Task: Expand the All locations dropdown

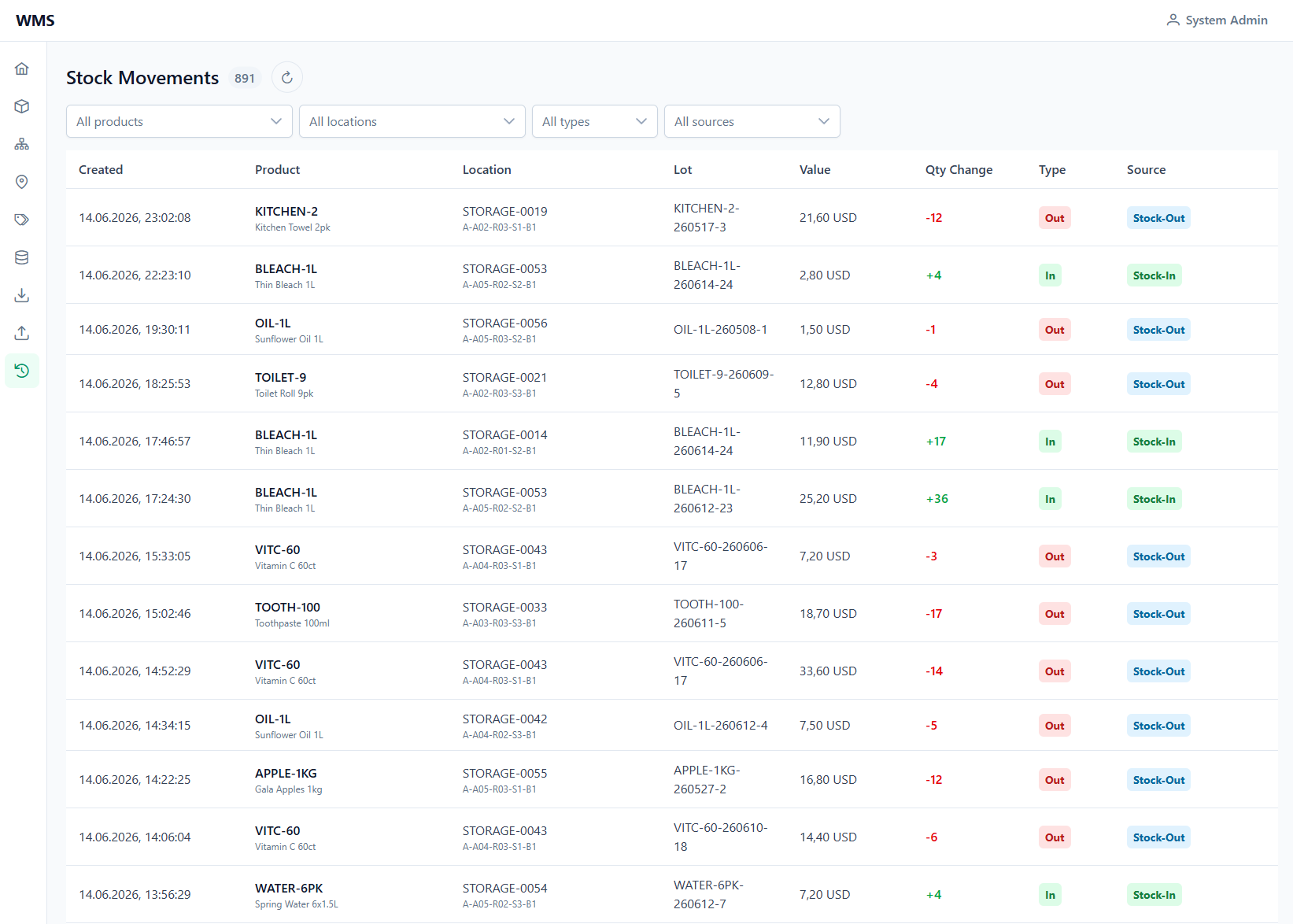Action: click(x=412, y=121)
